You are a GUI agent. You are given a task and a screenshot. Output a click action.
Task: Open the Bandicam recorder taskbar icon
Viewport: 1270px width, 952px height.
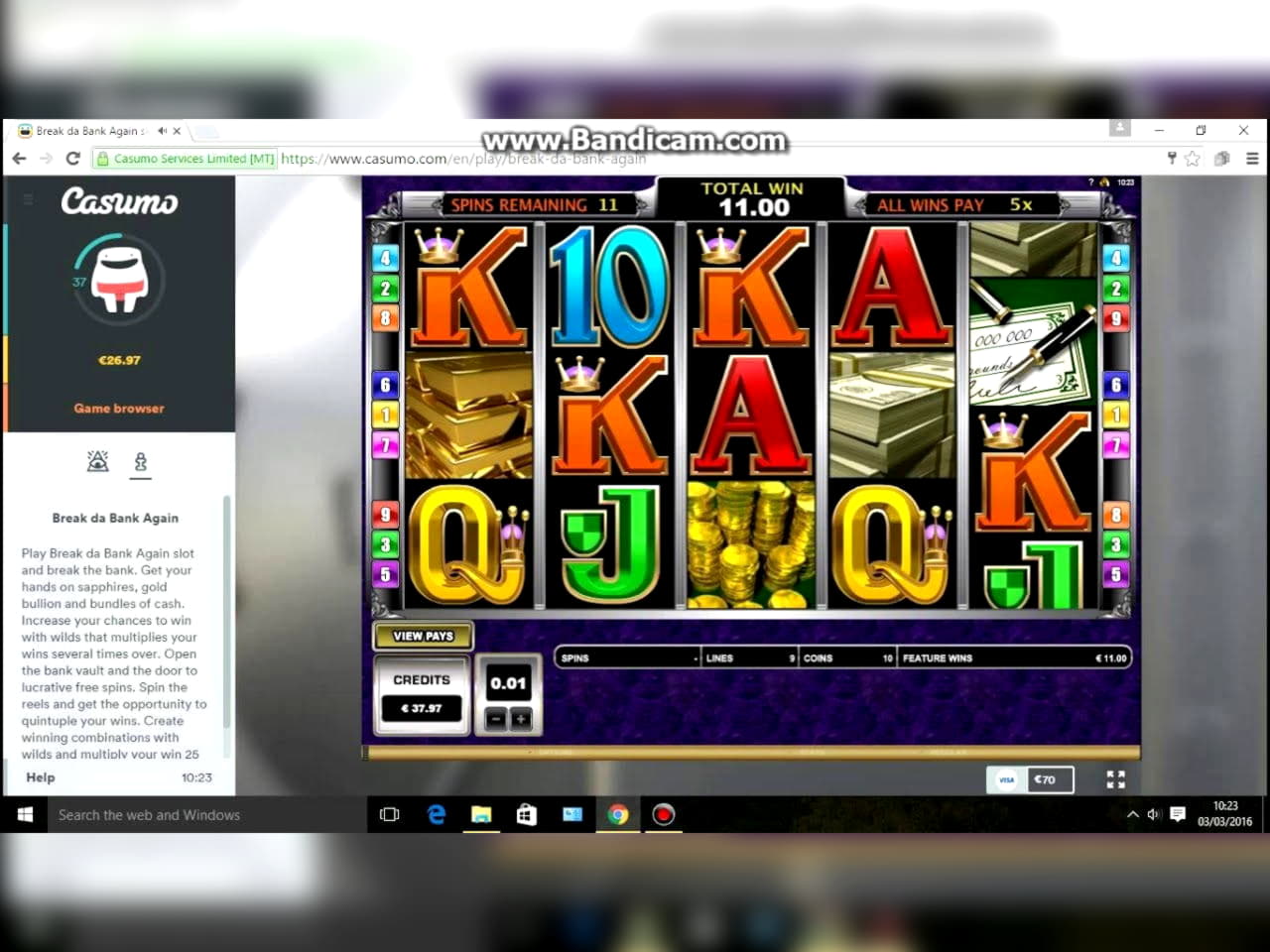(664, 814)
